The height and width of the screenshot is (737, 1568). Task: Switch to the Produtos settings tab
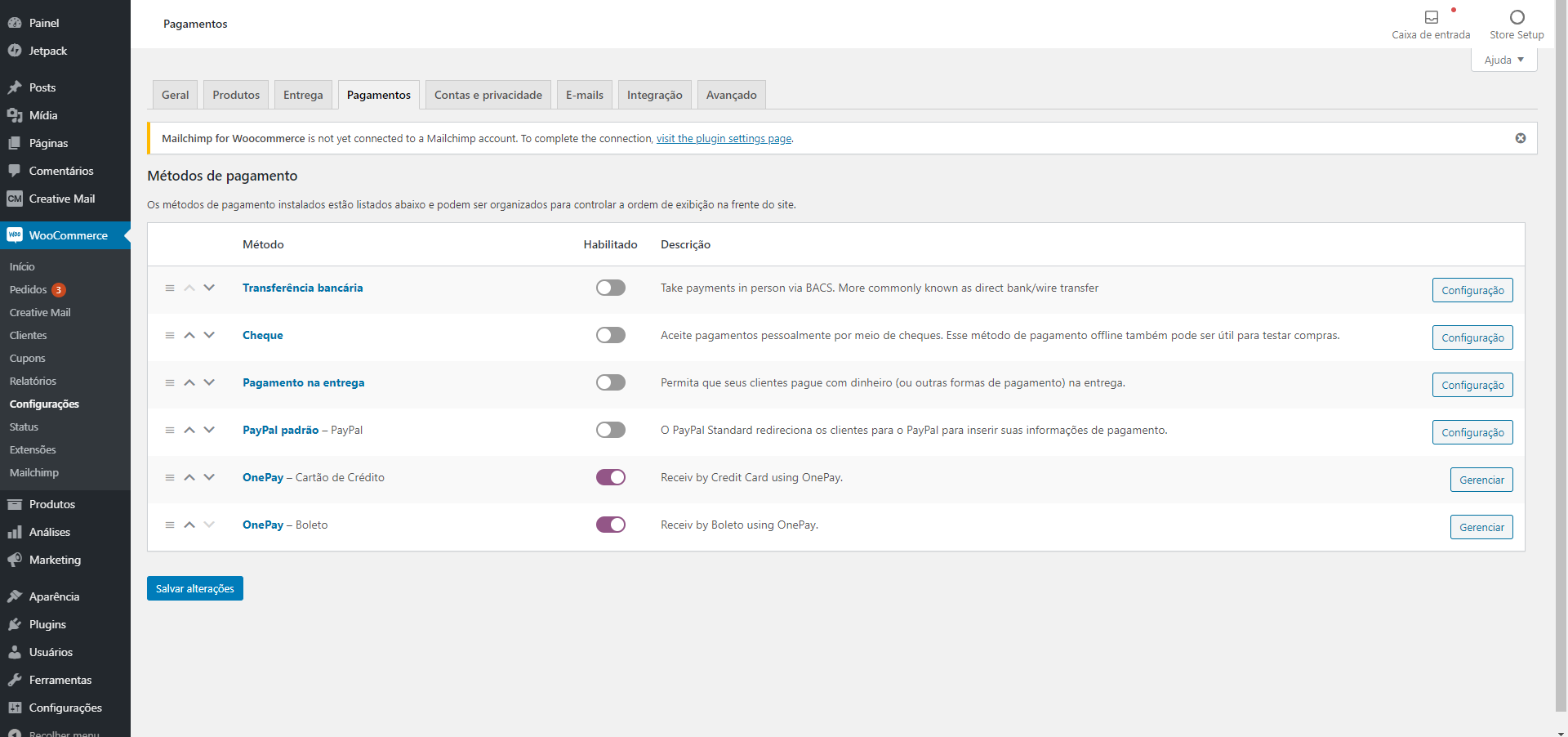point(236,95)
